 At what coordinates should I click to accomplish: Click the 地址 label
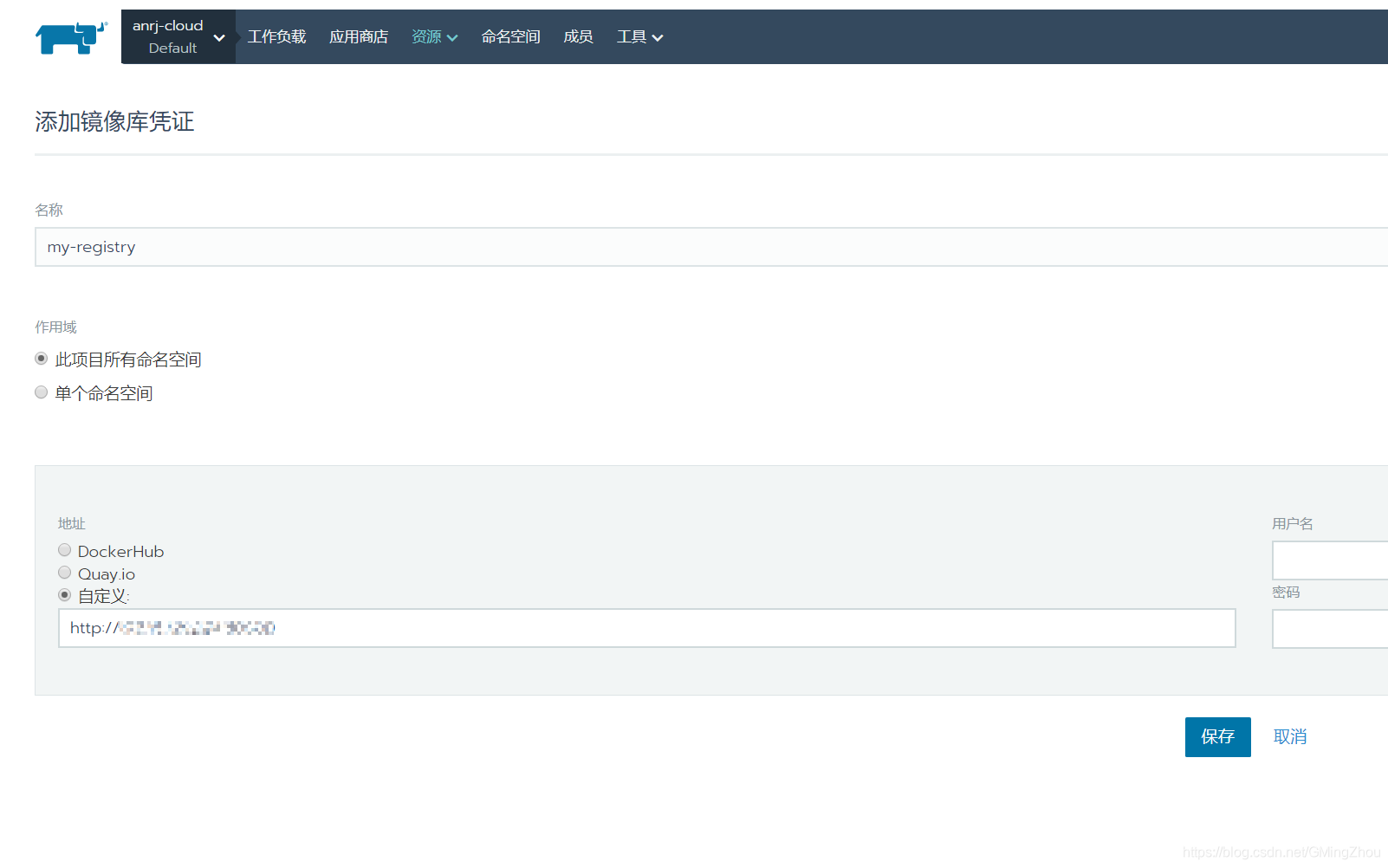(x=71, y=523)
